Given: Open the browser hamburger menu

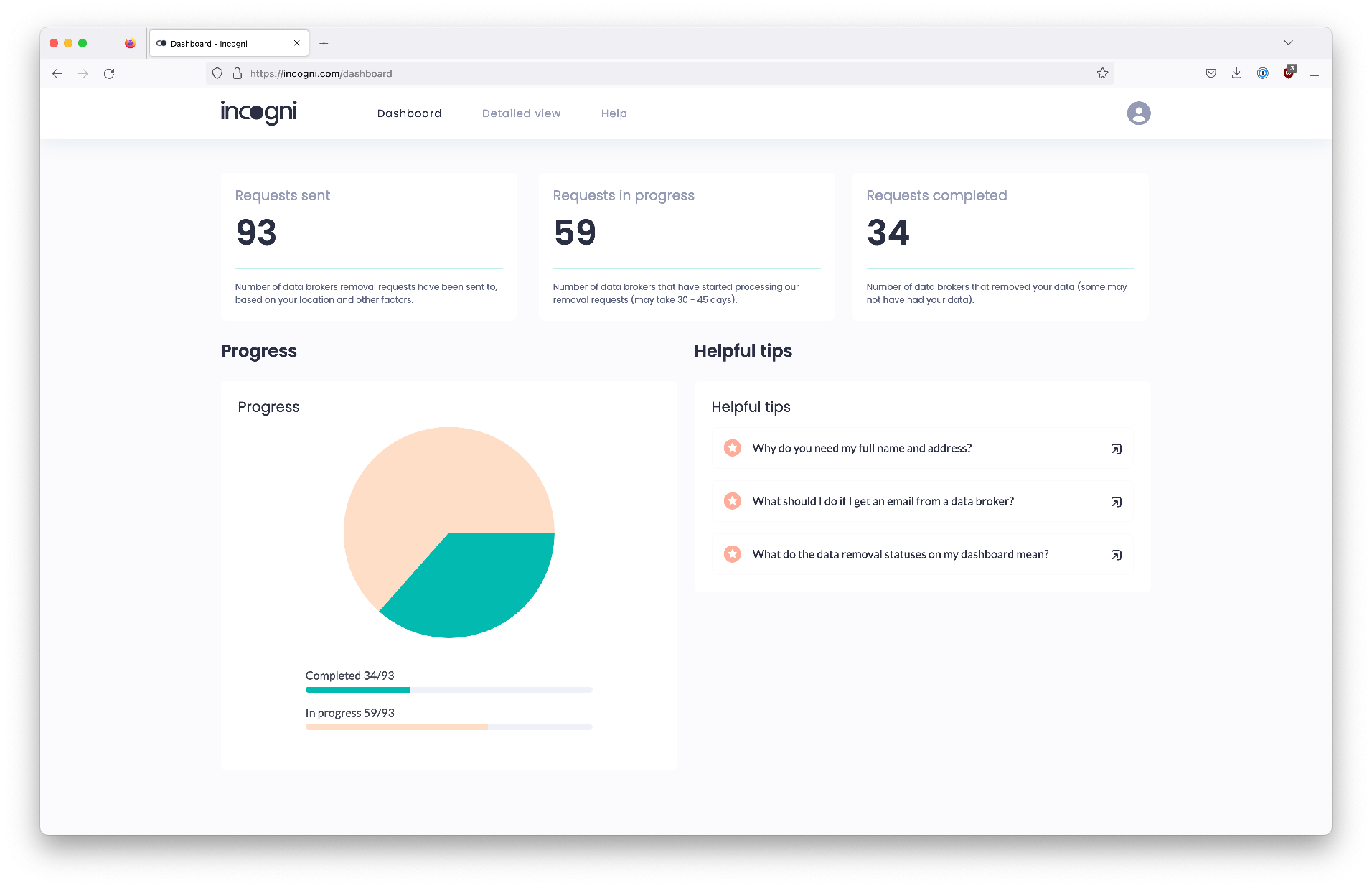Looking at the screenshot, I should click(1315, 73).
